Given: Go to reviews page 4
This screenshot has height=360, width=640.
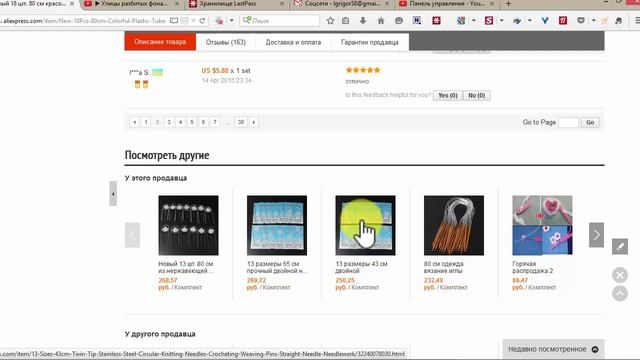Looking at the screenshot, I should [x=180, y=122].
